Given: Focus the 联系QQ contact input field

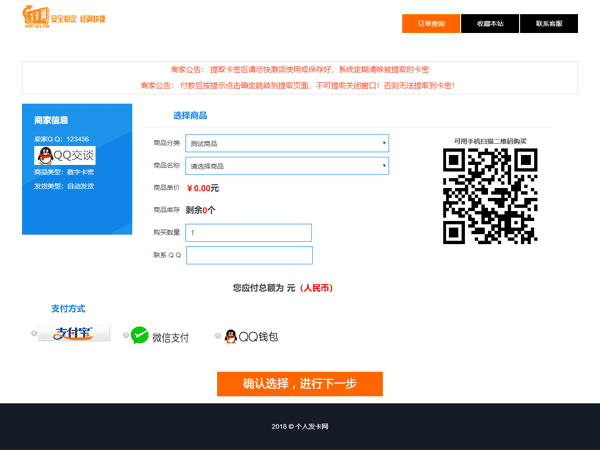Looking at the screenshot, I should tap(249, 255).
